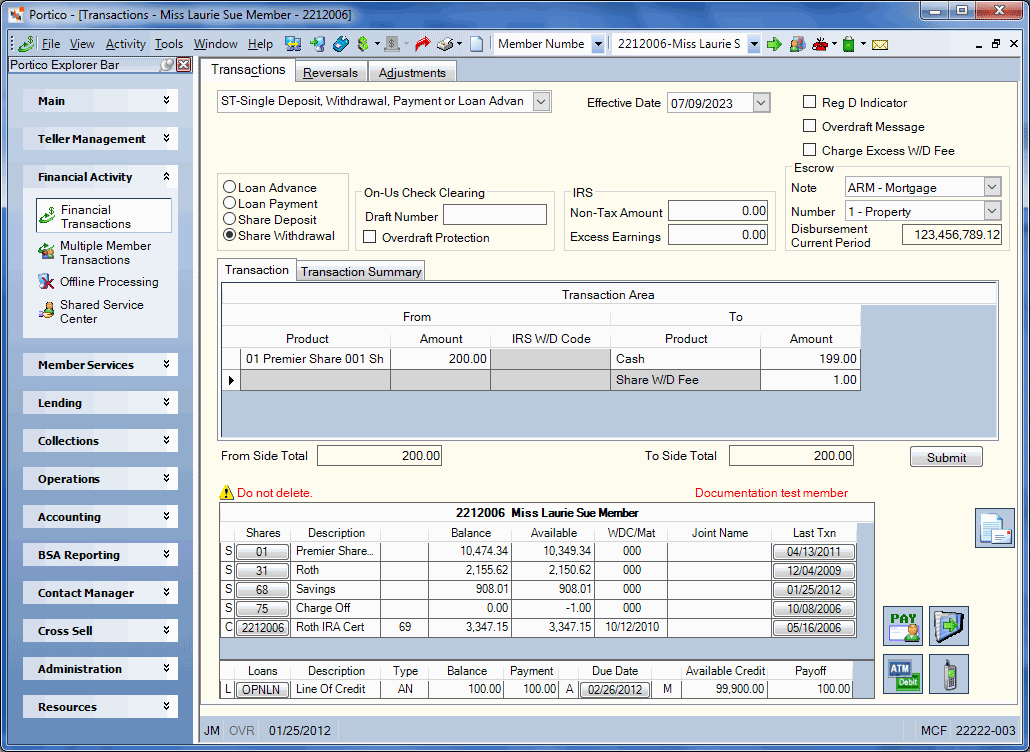
Task: Click the blank document toolbar icon
Action: point(476,44)
